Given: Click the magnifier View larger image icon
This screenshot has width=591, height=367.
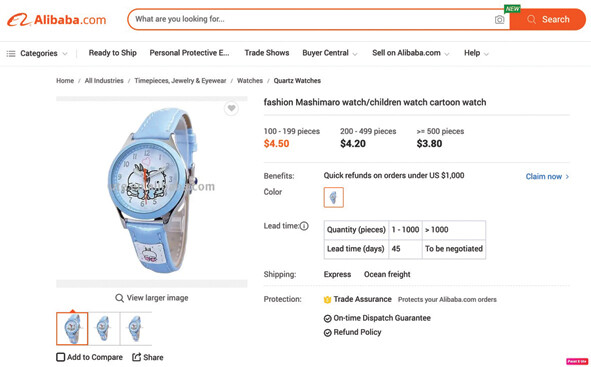Looking at the screenshot, I should (x=119, y=298).
